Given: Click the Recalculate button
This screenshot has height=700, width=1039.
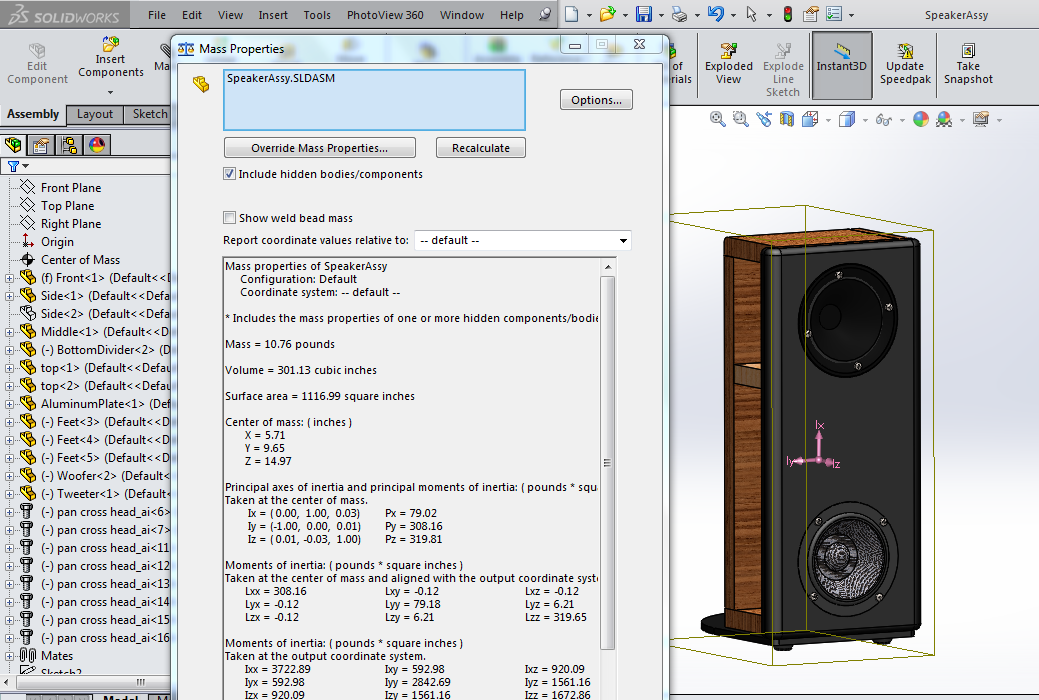Looking at the screenshot, I should (481, 148).
